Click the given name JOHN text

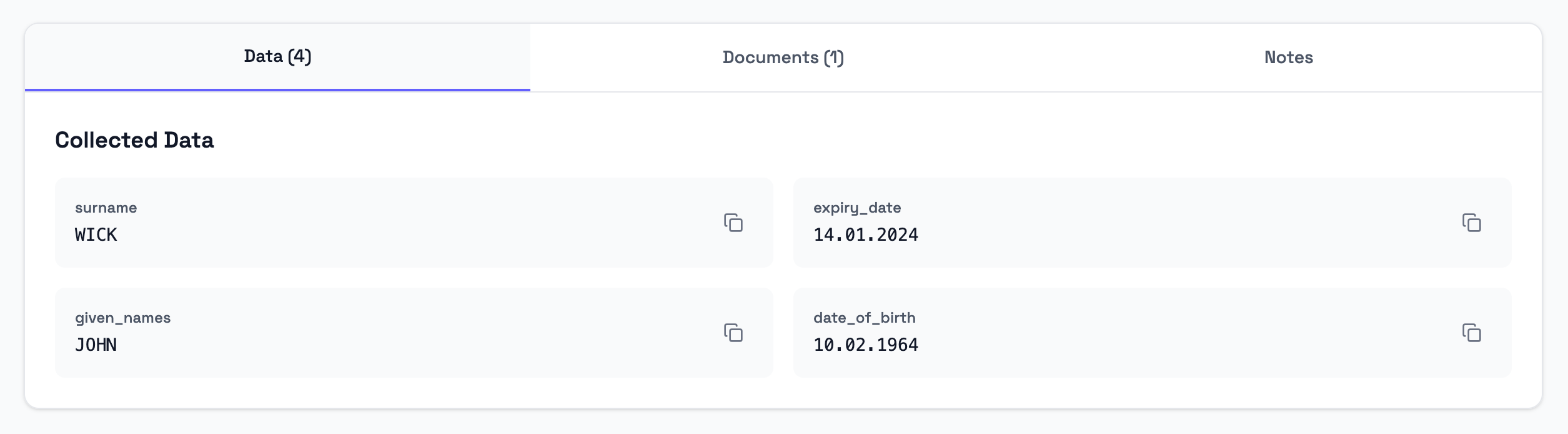96,345
